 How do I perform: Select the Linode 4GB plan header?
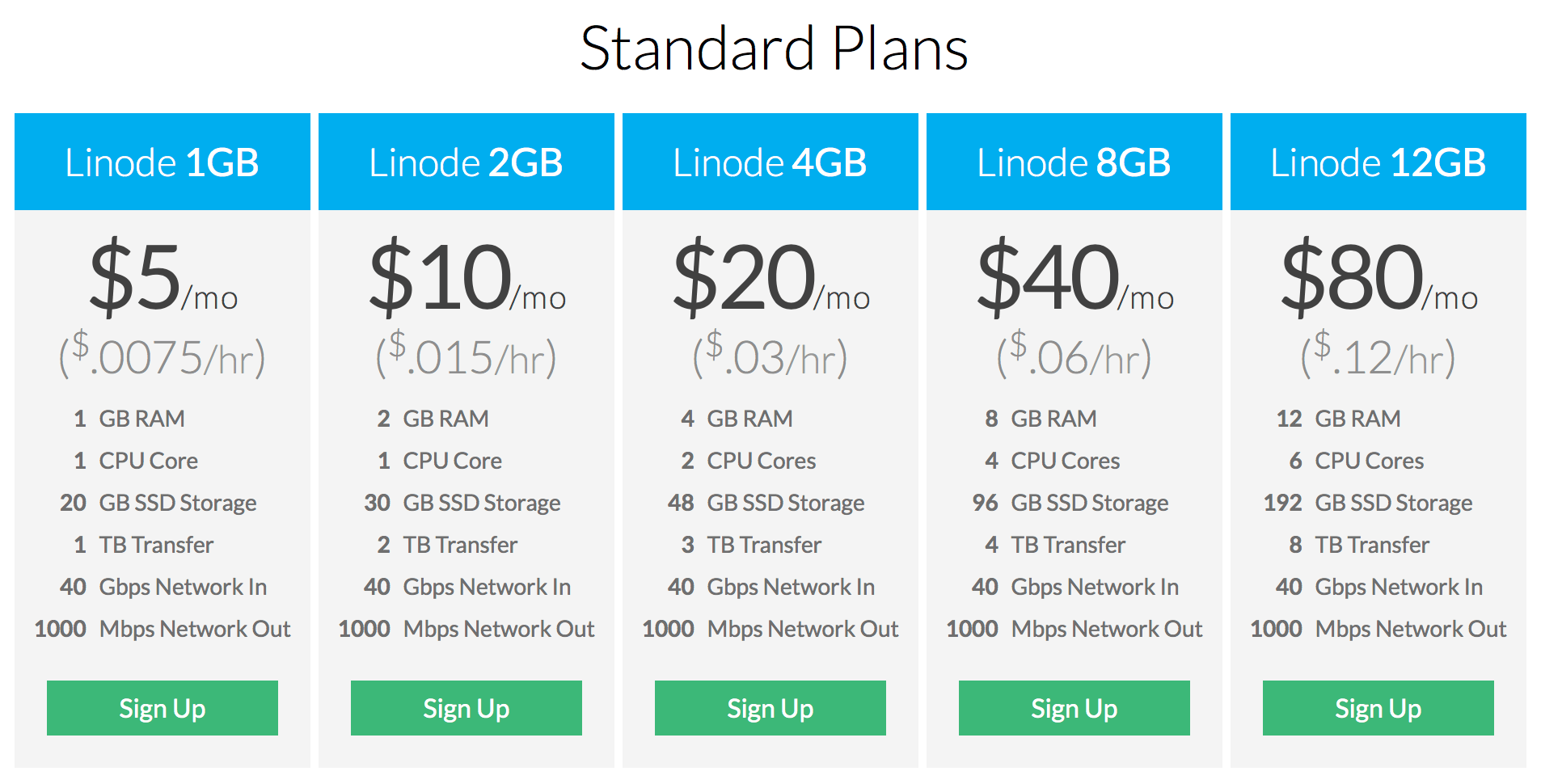tap(770, 162)
